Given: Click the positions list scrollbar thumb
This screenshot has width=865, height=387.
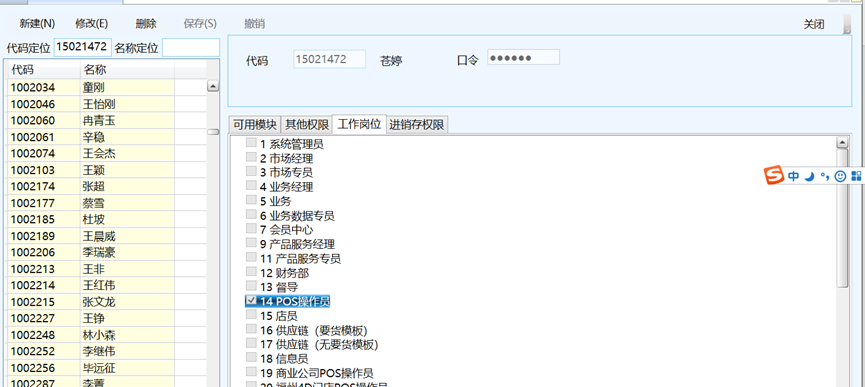Looking at the screenshot, I should 842,218.
